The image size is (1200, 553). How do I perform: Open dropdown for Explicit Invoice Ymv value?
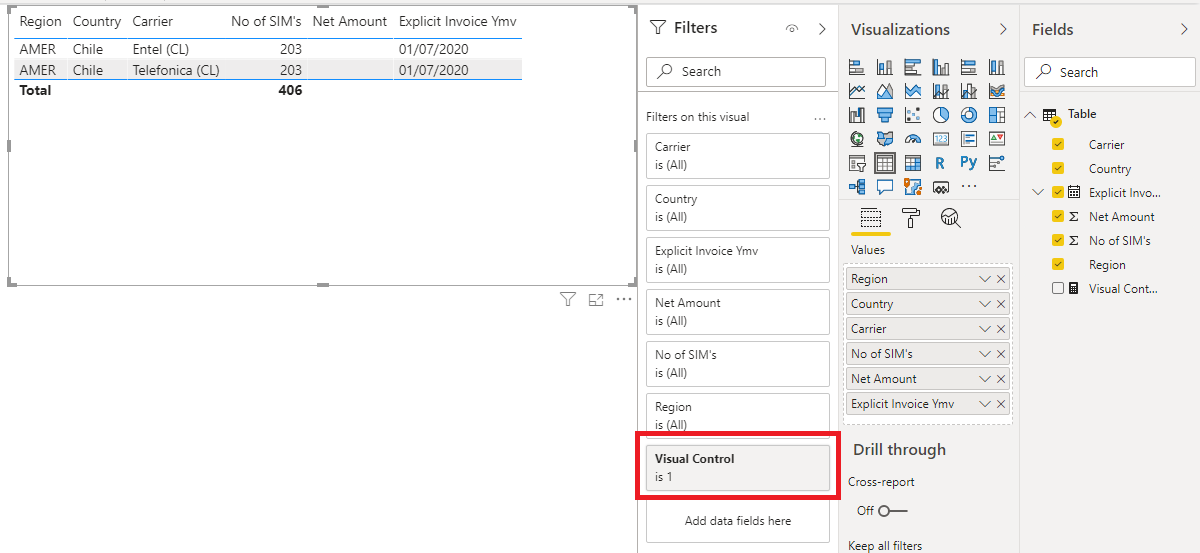pos(985,404)
